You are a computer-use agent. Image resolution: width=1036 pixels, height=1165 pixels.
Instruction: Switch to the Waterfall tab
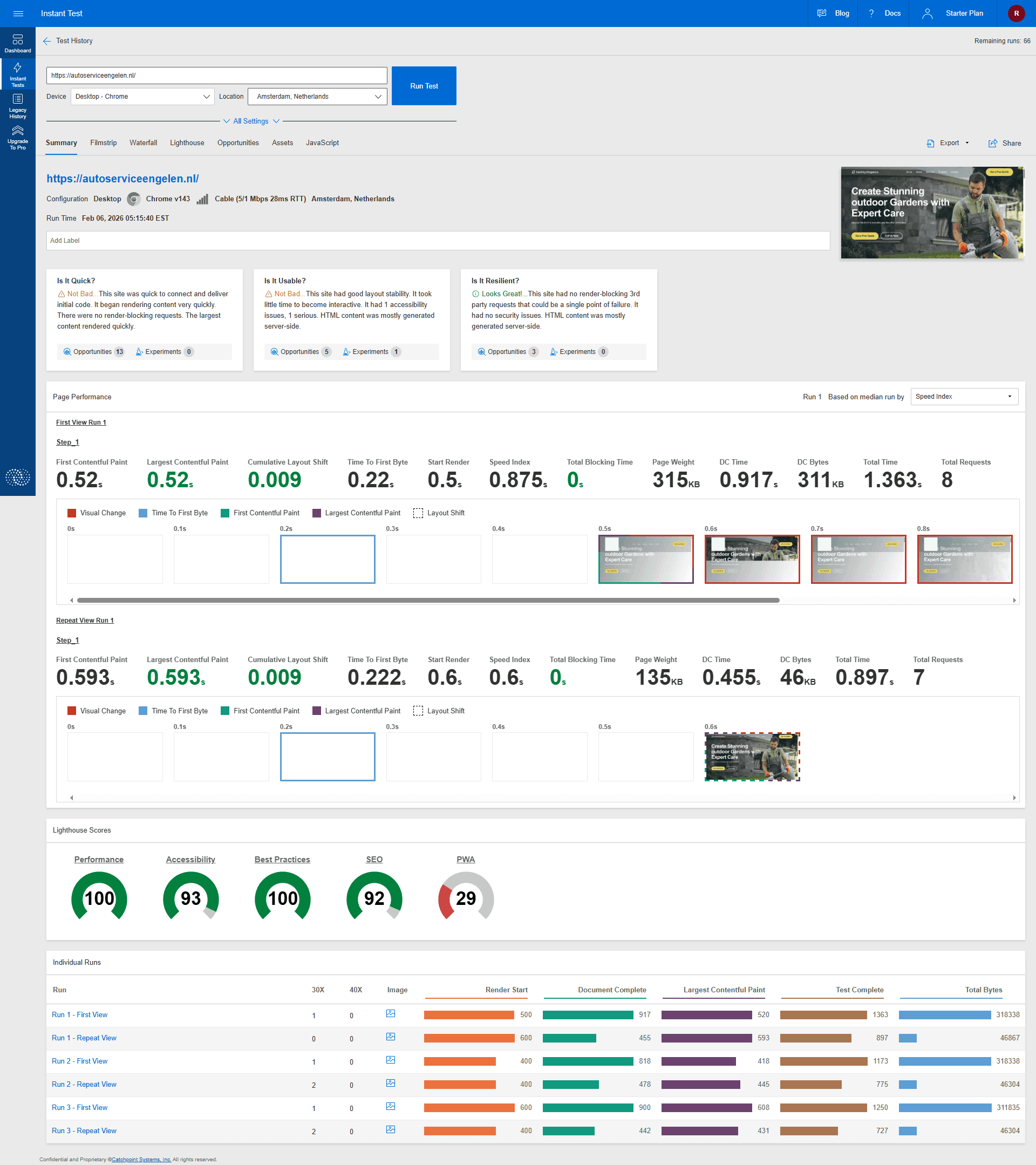click(x=143, y=143)
